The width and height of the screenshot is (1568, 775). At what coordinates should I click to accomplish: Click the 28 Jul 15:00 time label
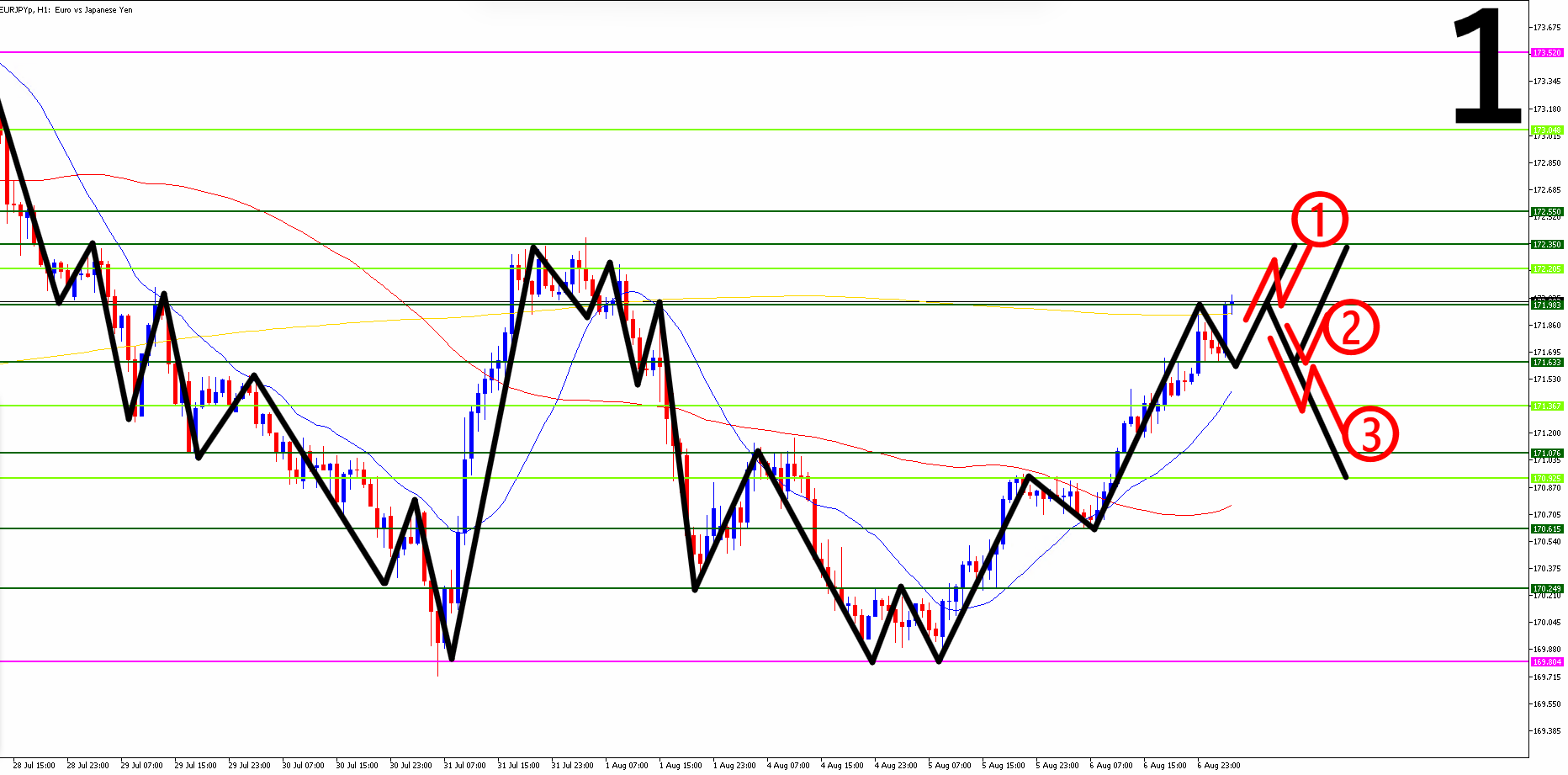tap(34, 766)
